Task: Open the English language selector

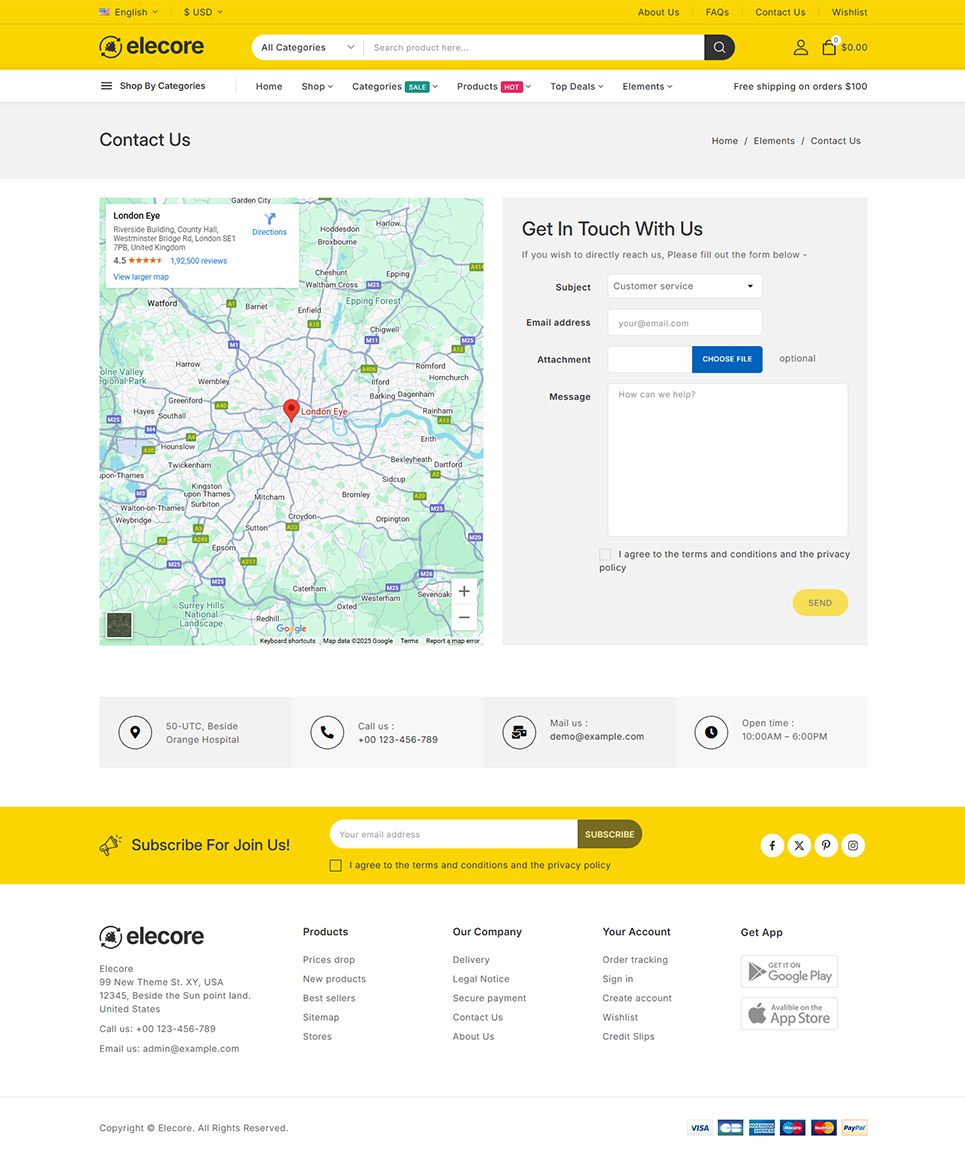Action: pos(129,12)
